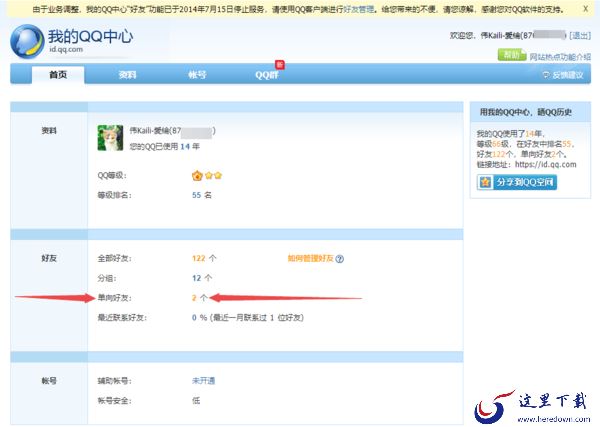Click the 2 个 one-way friends count
600x427 pixels.
(x=199, y=298)
